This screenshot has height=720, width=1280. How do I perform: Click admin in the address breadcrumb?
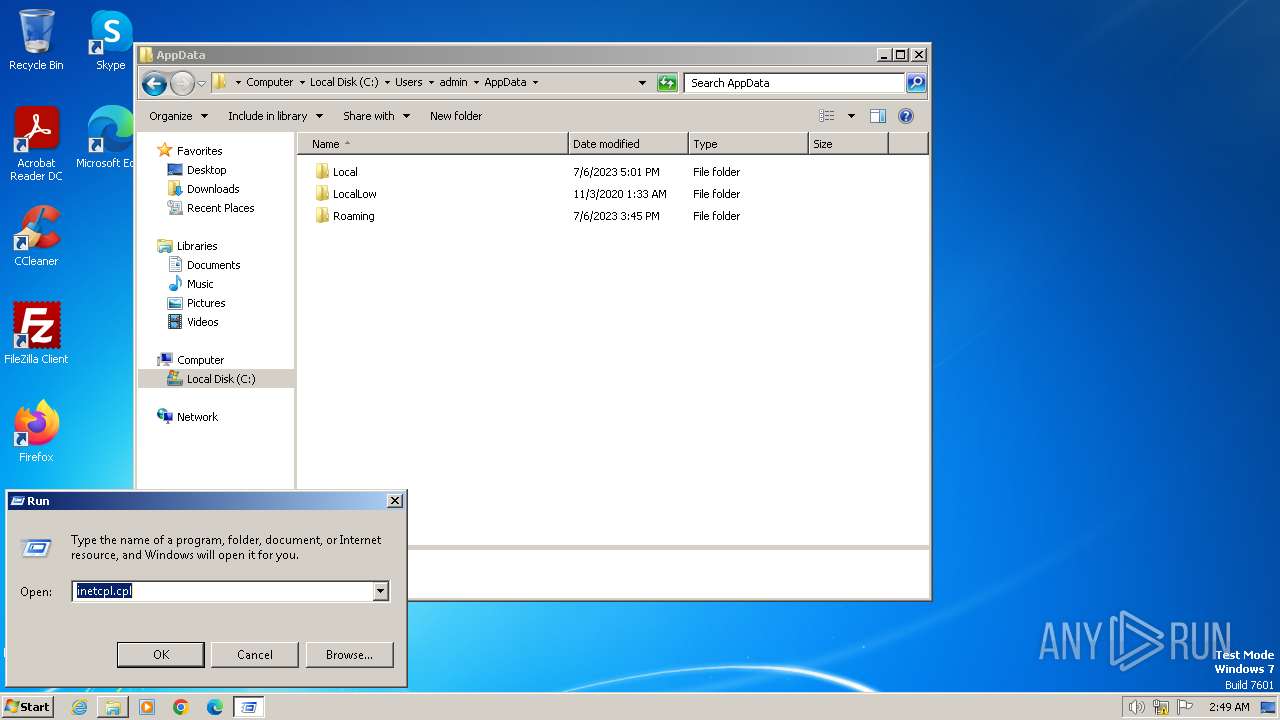coord(453,83)
